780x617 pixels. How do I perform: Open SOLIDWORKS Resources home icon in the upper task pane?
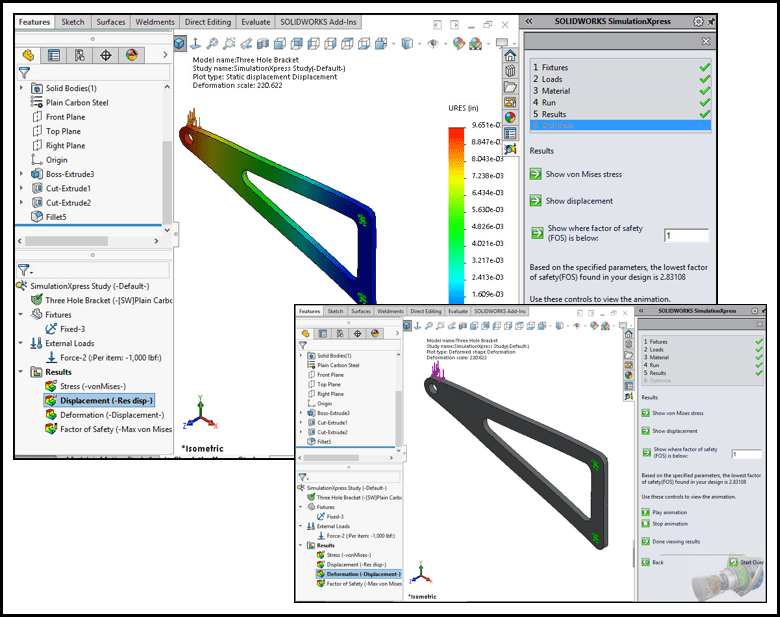coord(510,55)
